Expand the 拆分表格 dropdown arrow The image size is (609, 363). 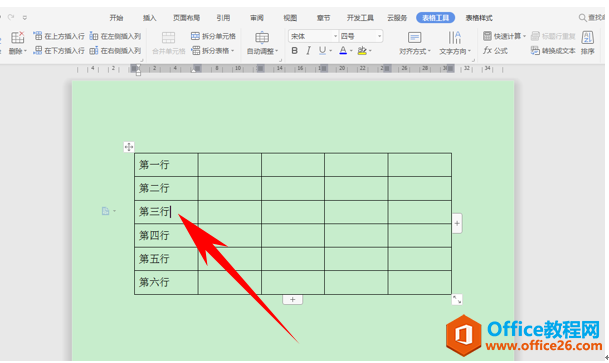[x=233, y=50]
